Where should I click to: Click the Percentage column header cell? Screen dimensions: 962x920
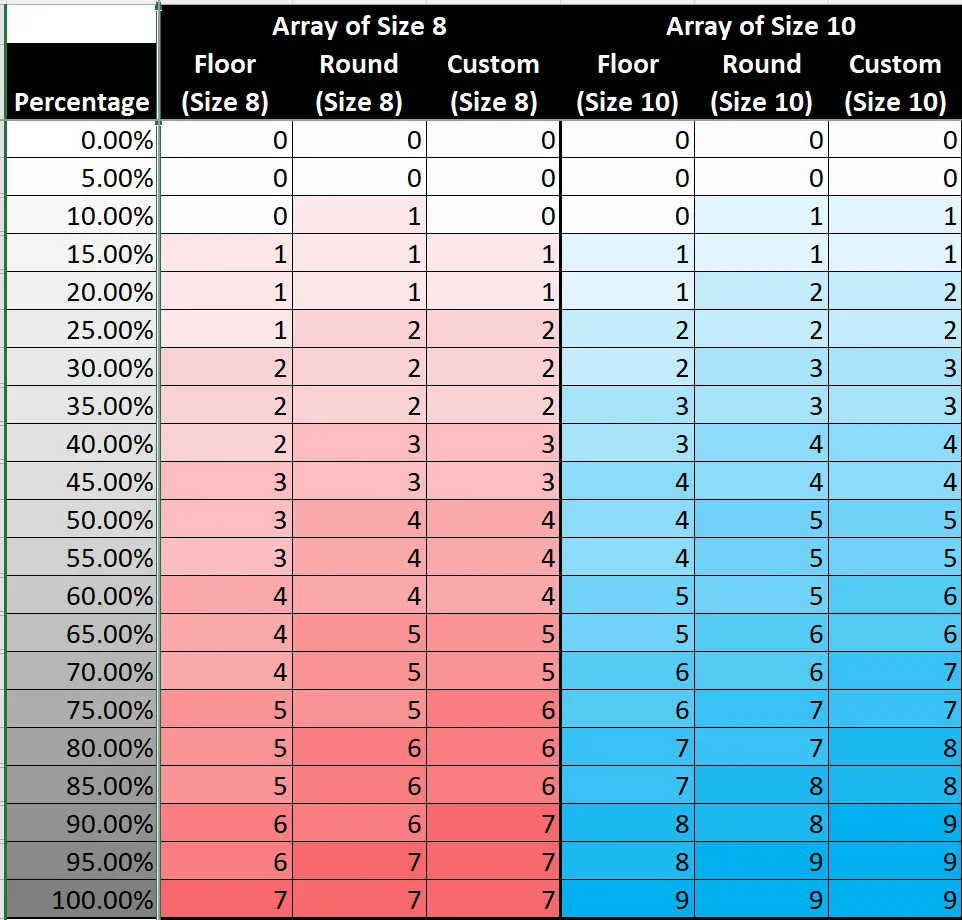click(82, 102)
